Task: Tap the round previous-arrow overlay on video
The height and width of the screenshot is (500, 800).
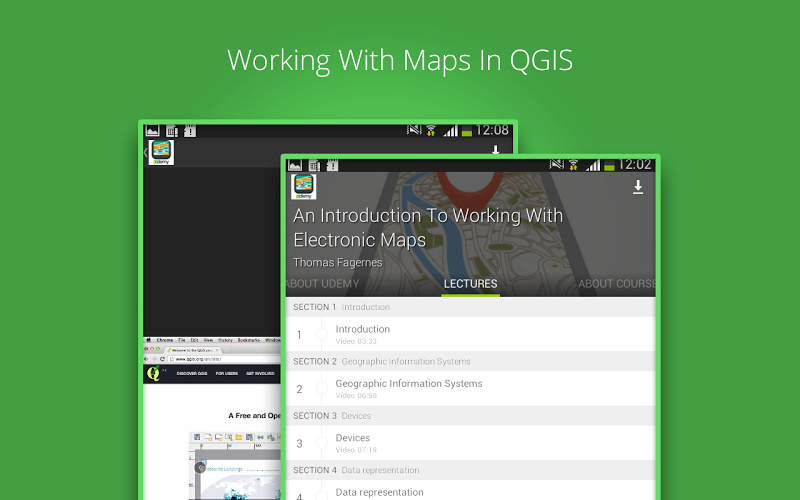Action: coord(200,467)
